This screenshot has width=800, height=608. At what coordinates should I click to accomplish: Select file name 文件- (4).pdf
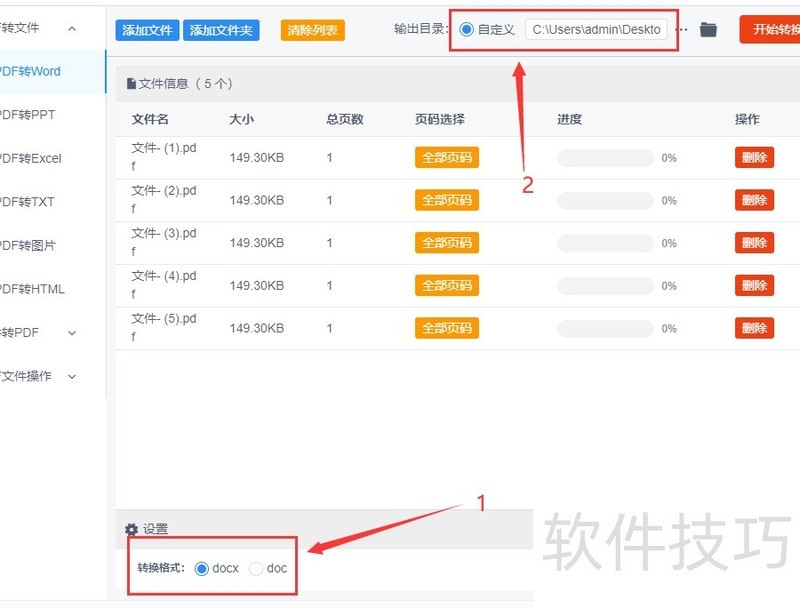[x=164, y=285]
